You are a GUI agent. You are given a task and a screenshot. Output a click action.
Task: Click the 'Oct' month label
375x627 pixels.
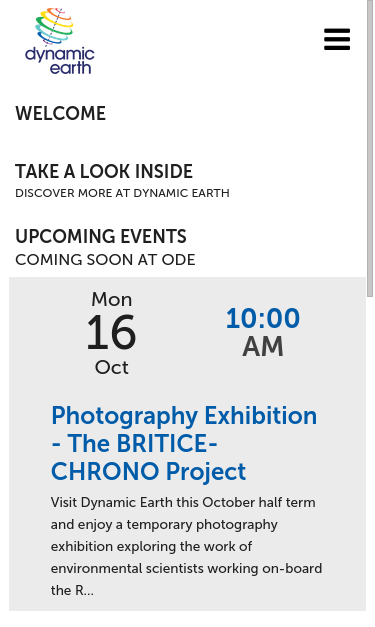pyautogui.click(x=112, y=367)
